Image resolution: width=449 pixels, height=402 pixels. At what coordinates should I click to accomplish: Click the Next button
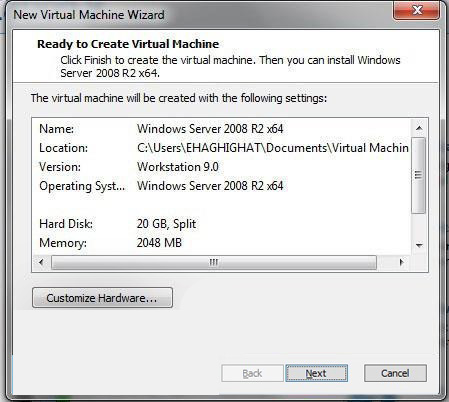(316, 373)
